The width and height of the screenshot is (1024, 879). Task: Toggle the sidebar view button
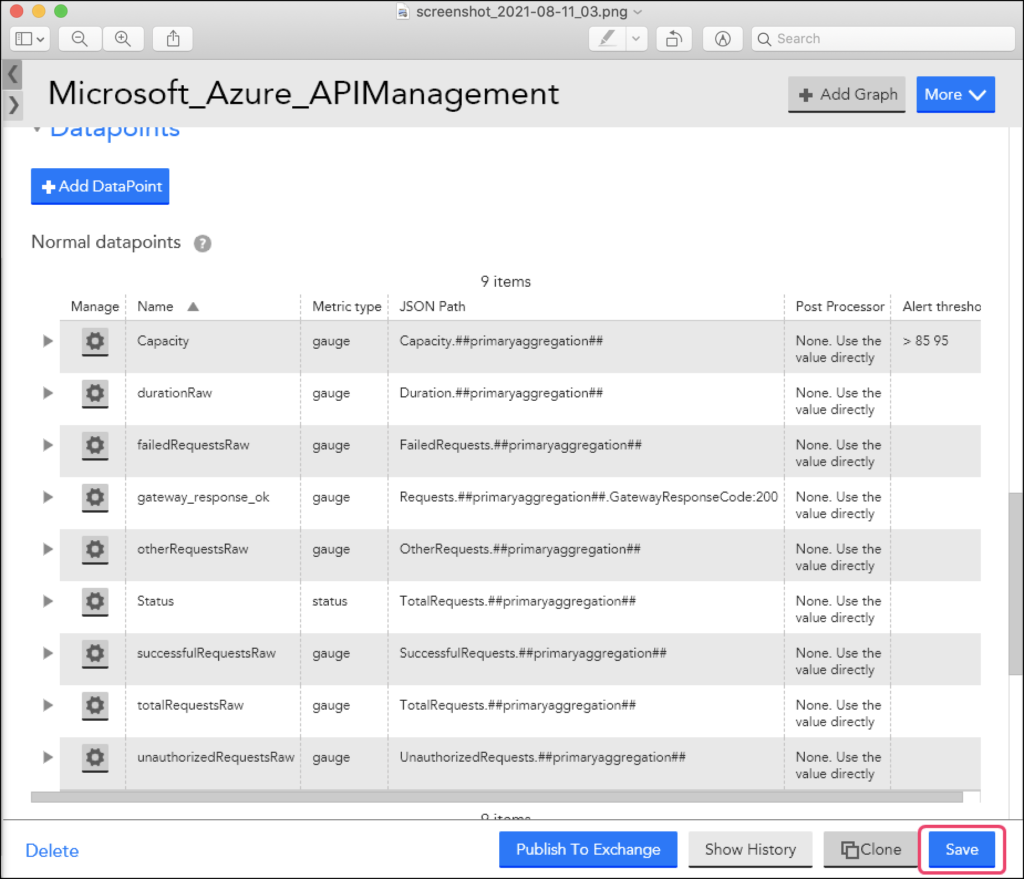point(29,39)
